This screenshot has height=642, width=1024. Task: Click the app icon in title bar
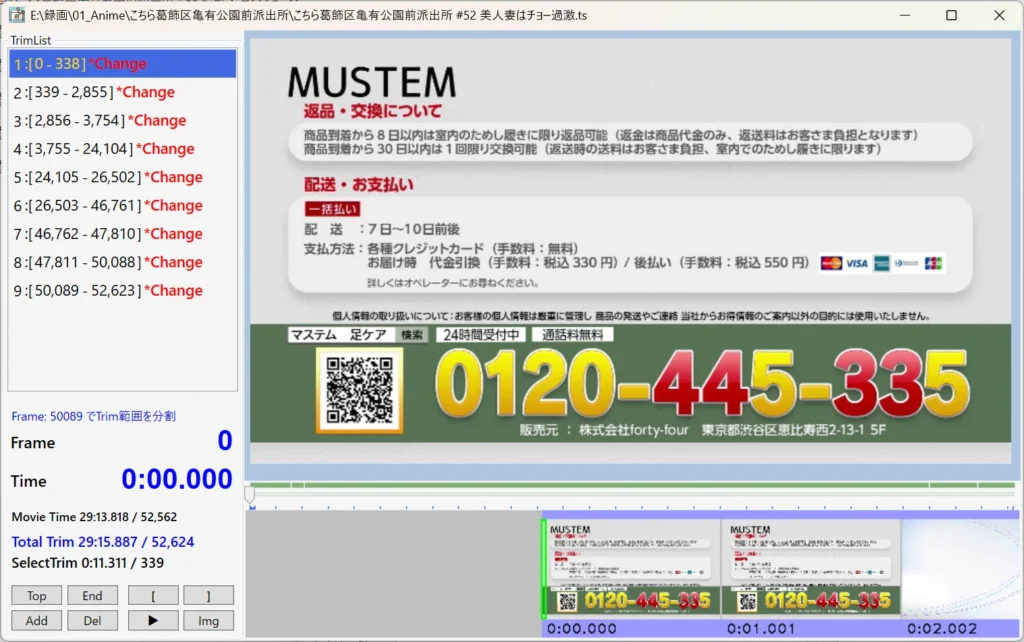[17, 16]
